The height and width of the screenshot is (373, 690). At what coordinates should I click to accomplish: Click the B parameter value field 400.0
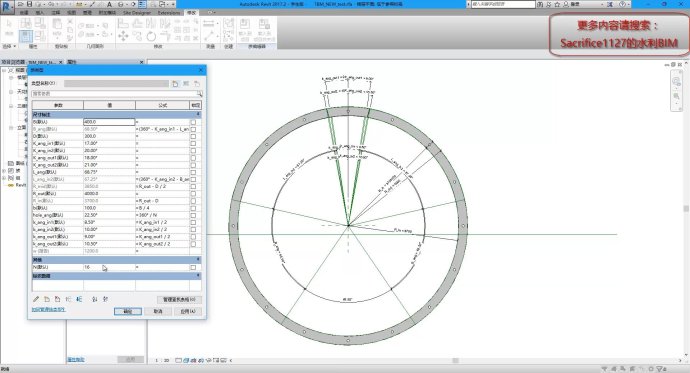coord(109,122)
